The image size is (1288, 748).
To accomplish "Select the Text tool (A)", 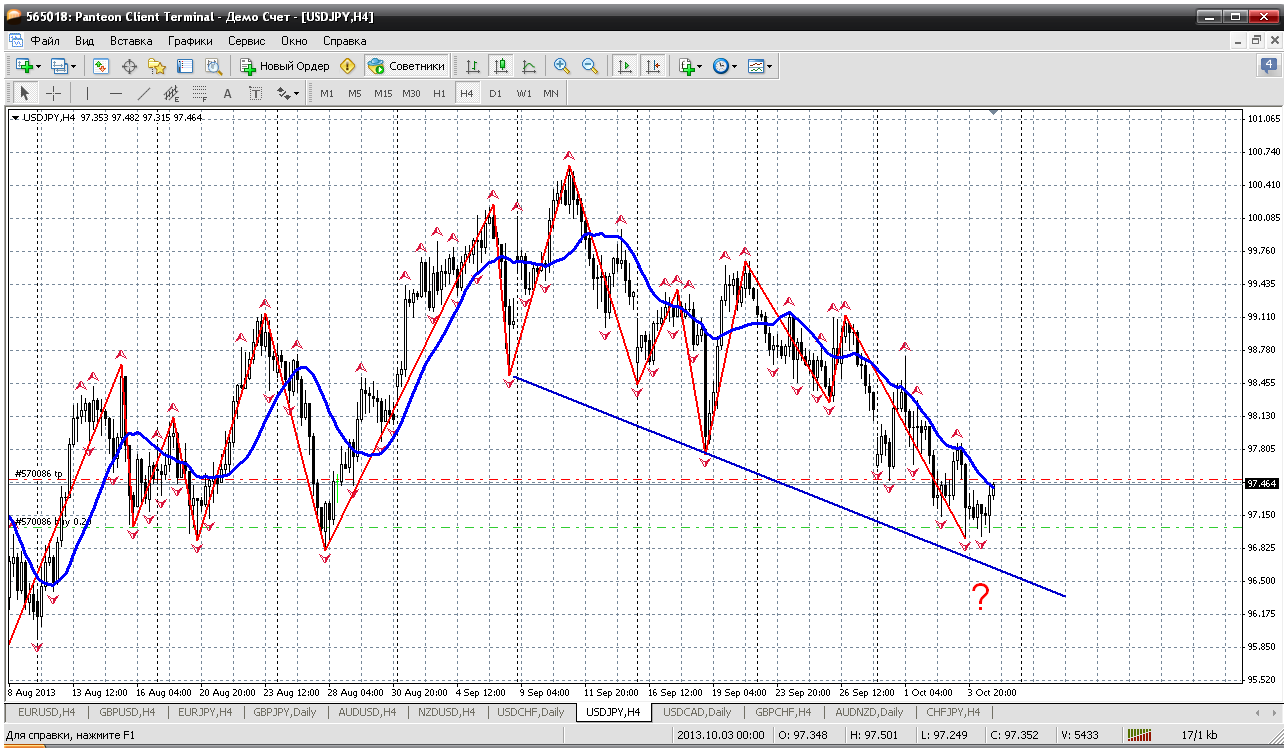I will pos(228,93).
